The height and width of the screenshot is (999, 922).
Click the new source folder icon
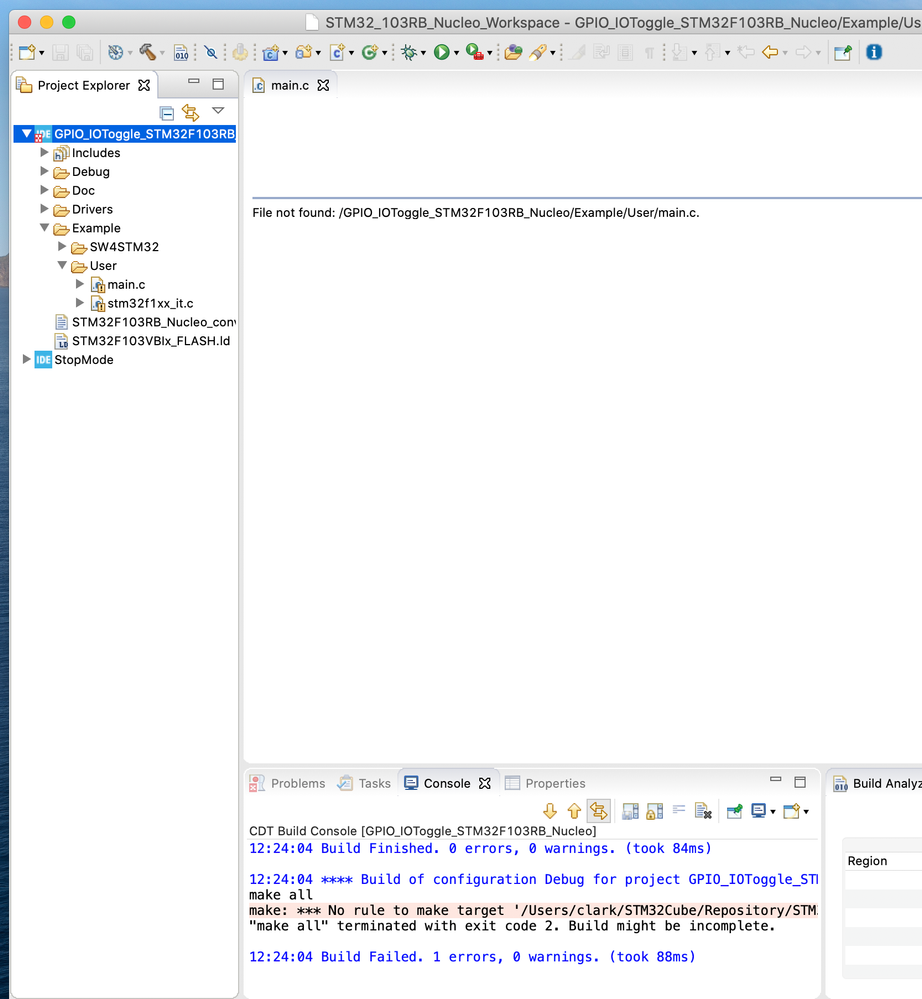pos(304,52)
